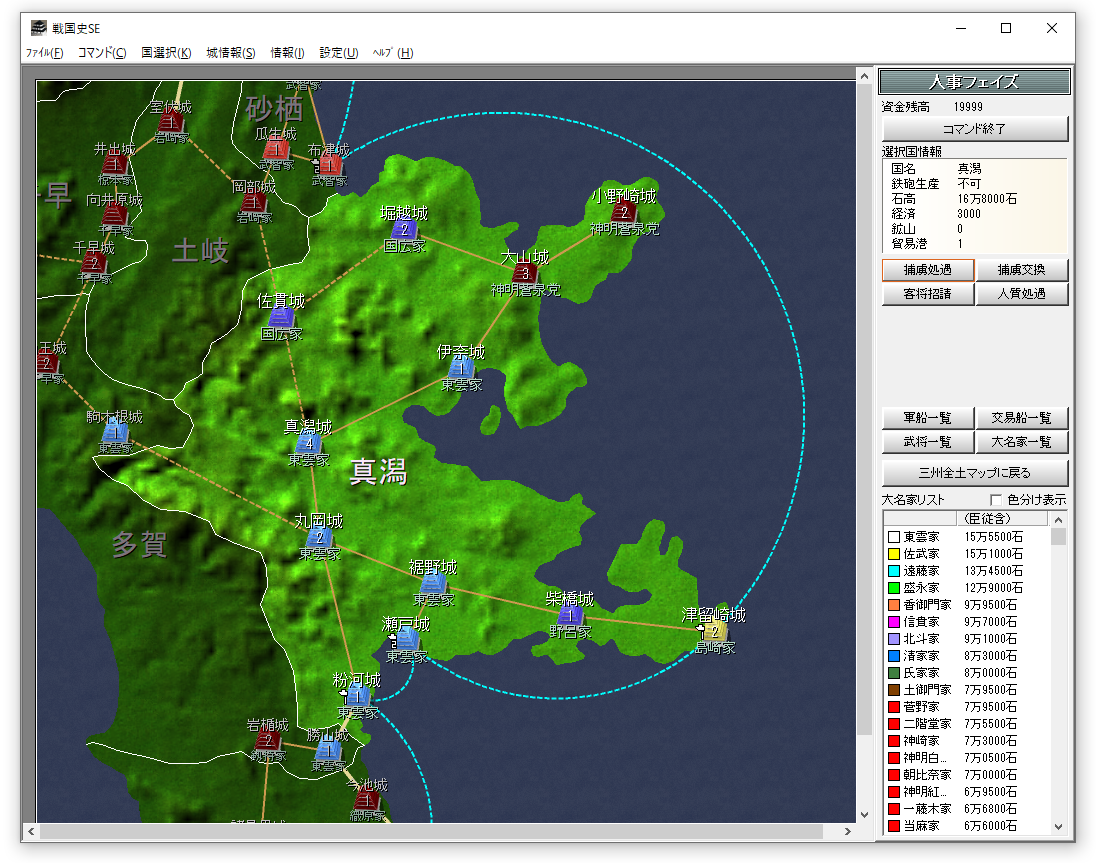Click the 伊奈城 castle icon

click(x=461, y=368)
